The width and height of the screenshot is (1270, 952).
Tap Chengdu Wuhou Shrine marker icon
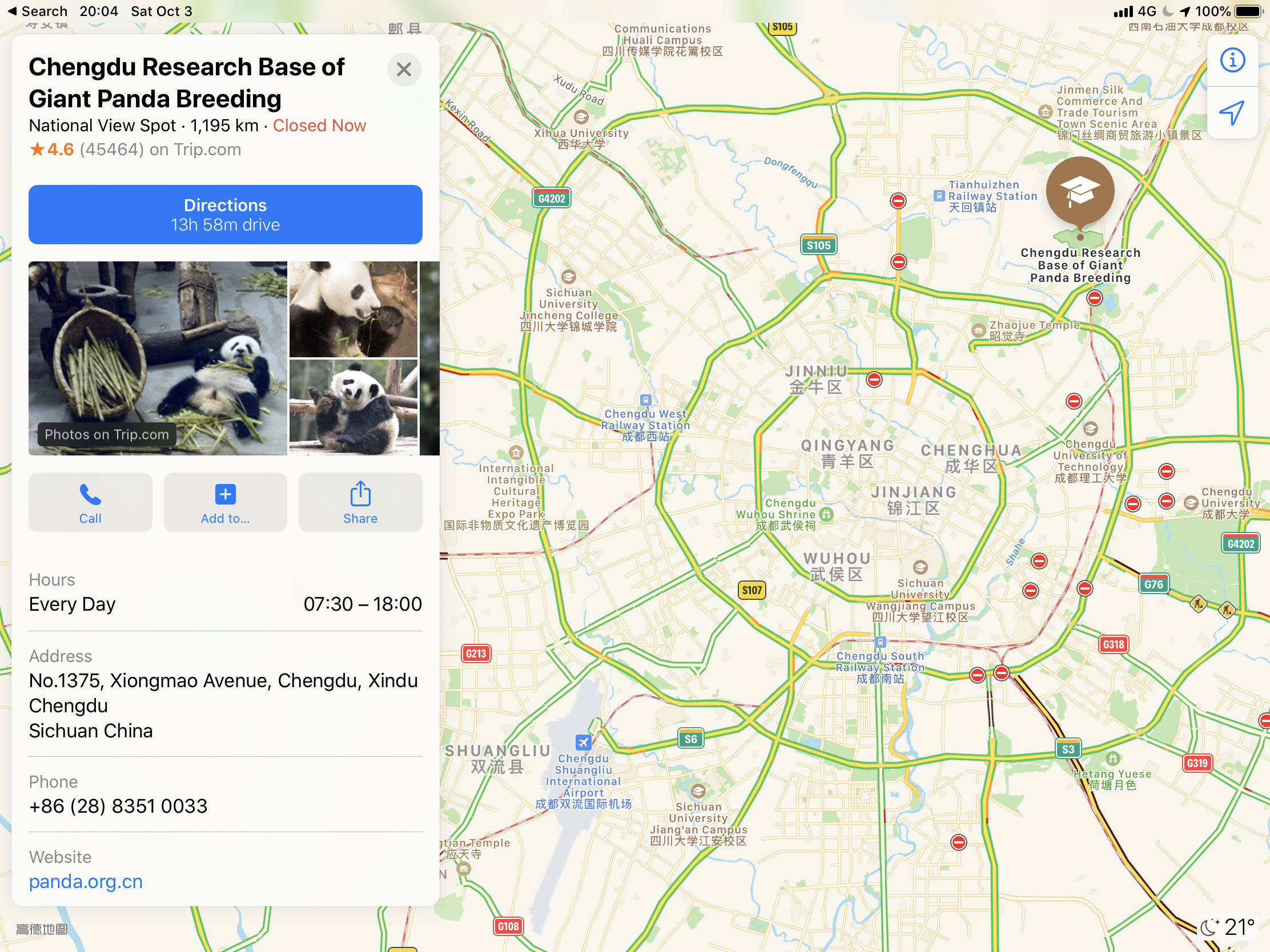click(826, 514)
